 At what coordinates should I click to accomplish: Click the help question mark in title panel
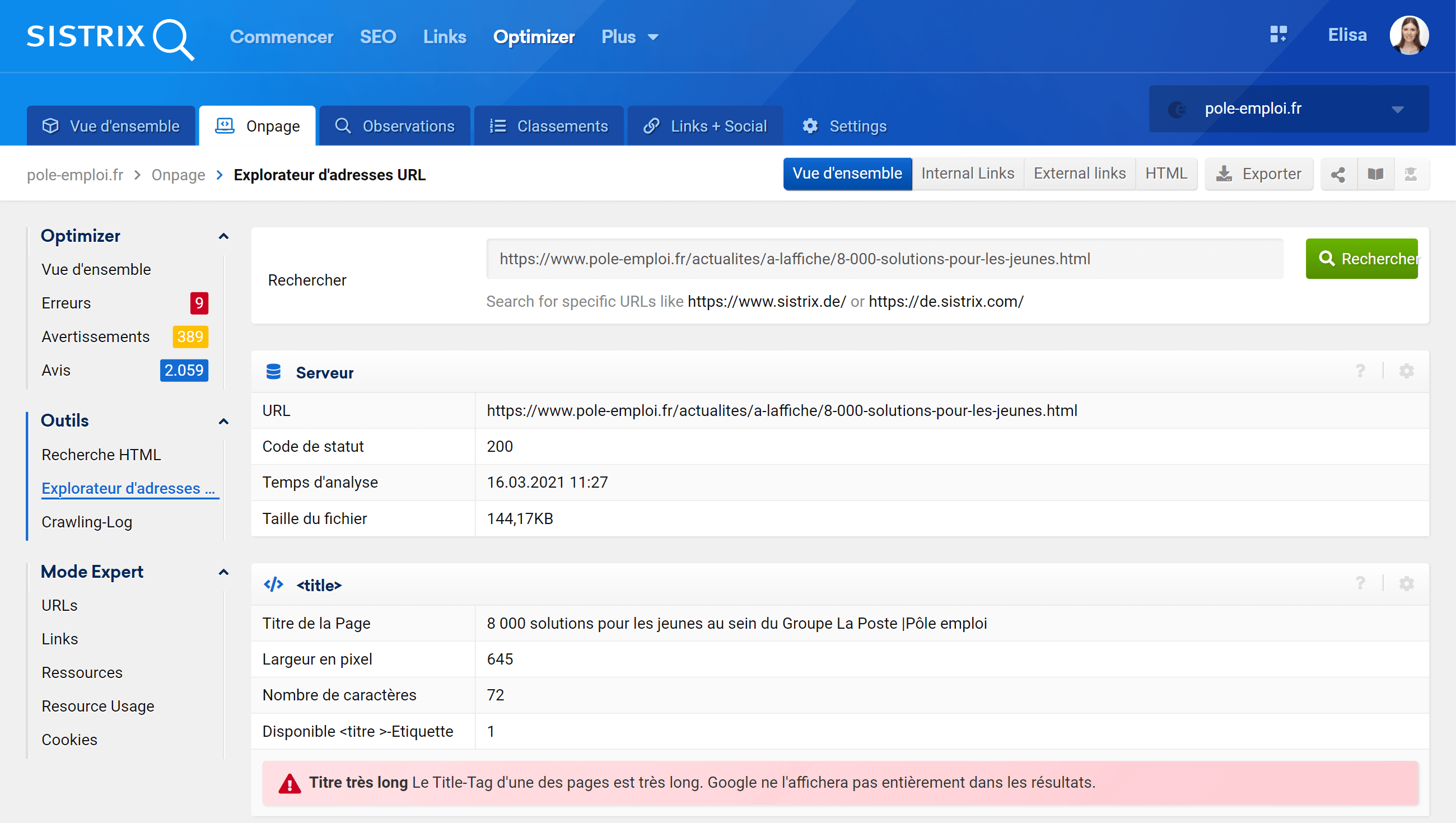coord(1360,584)
